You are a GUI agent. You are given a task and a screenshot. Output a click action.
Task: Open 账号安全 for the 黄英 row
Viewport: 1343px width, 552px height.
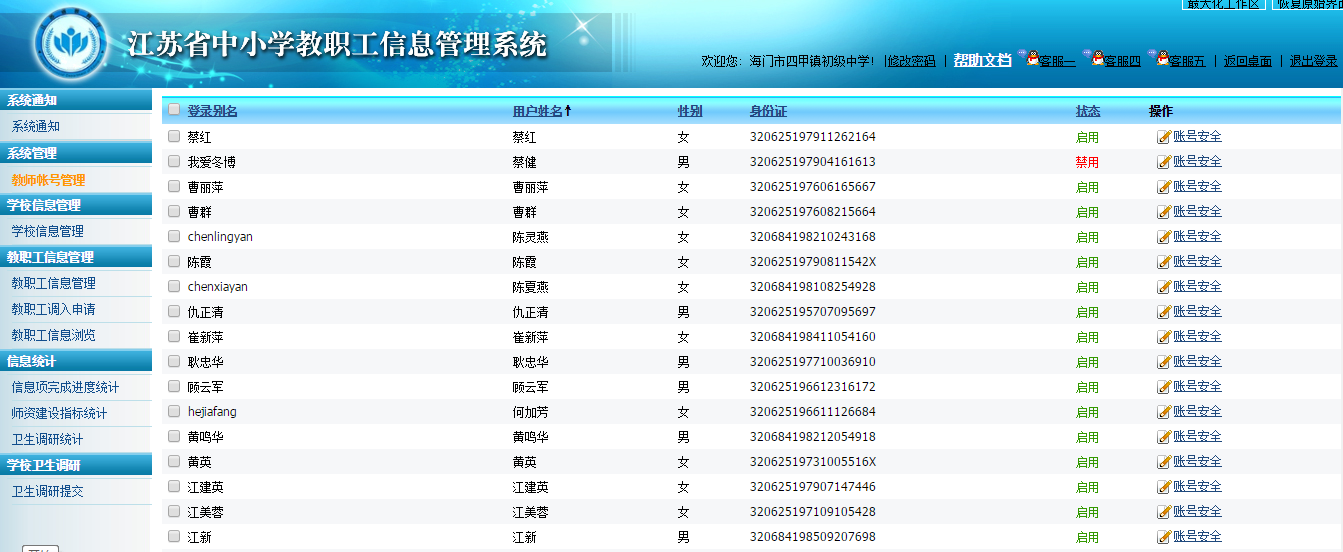(x=1197, y=461)
